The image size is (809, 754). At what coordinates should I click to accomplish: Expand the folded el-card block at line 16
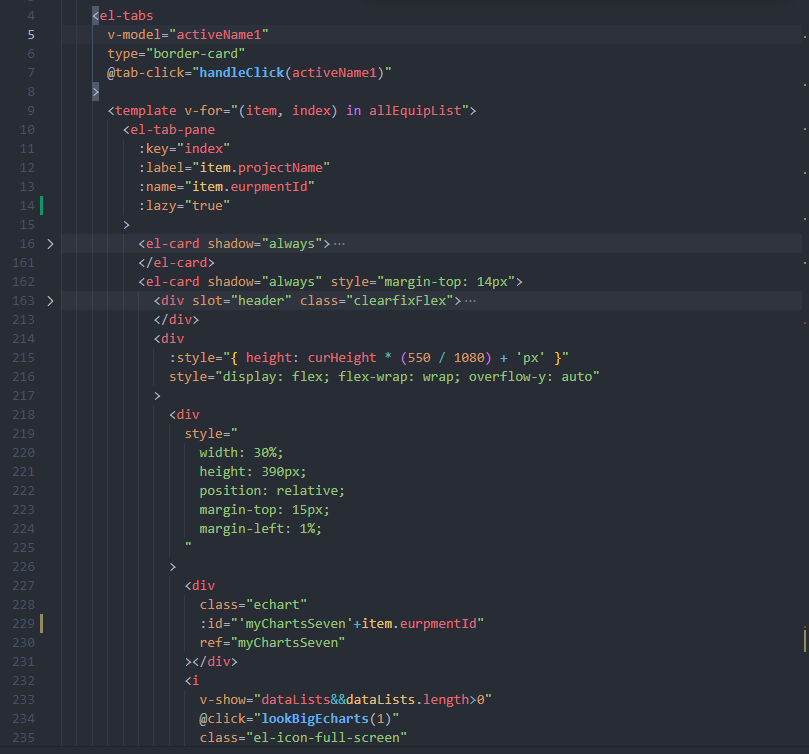point(50,242)
